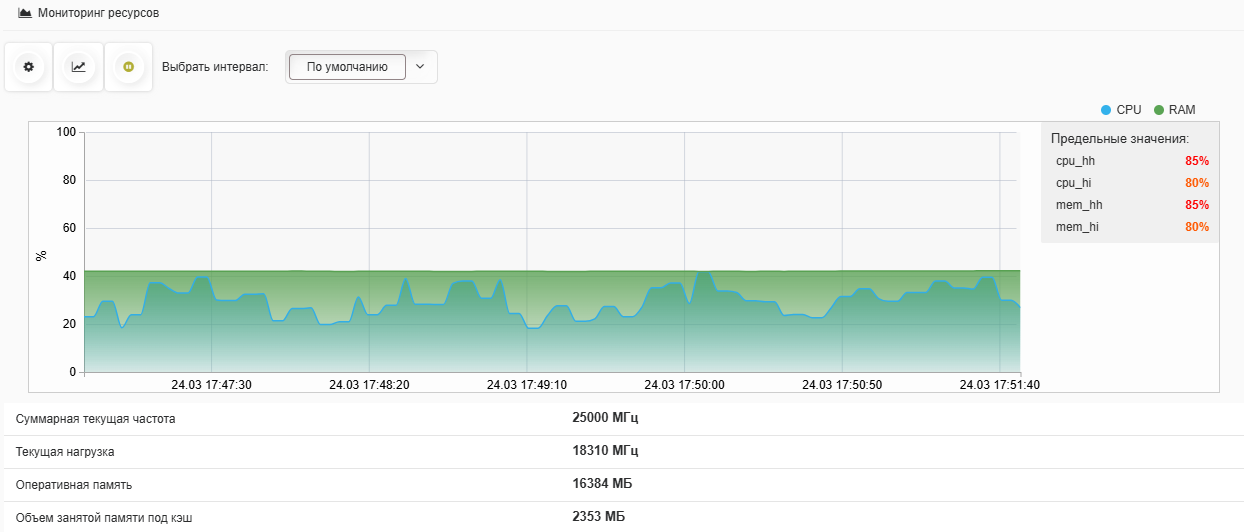
Task: Open the settings gear button
Action: point(28,67)
